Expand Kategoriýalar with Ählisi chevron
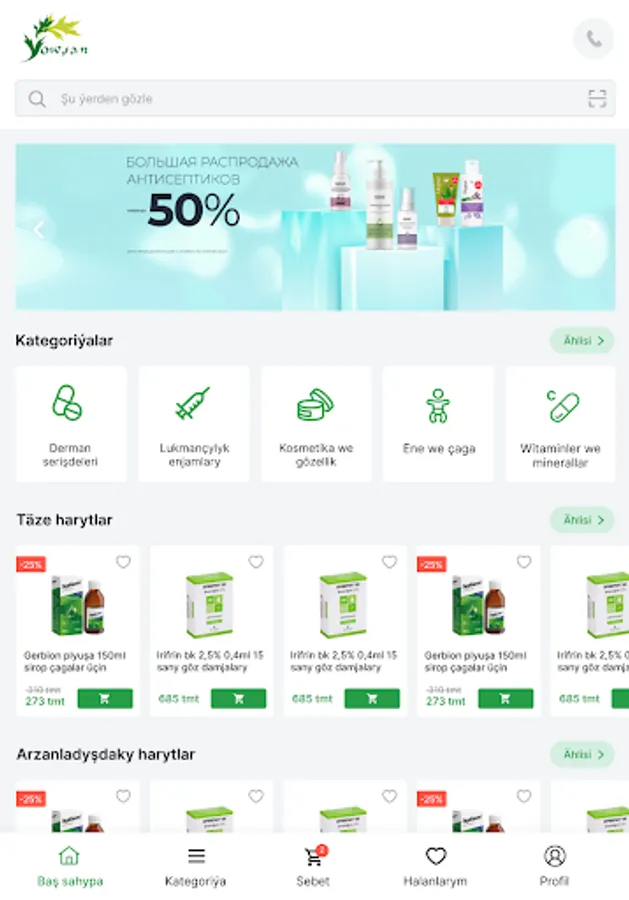 point(583,340)
